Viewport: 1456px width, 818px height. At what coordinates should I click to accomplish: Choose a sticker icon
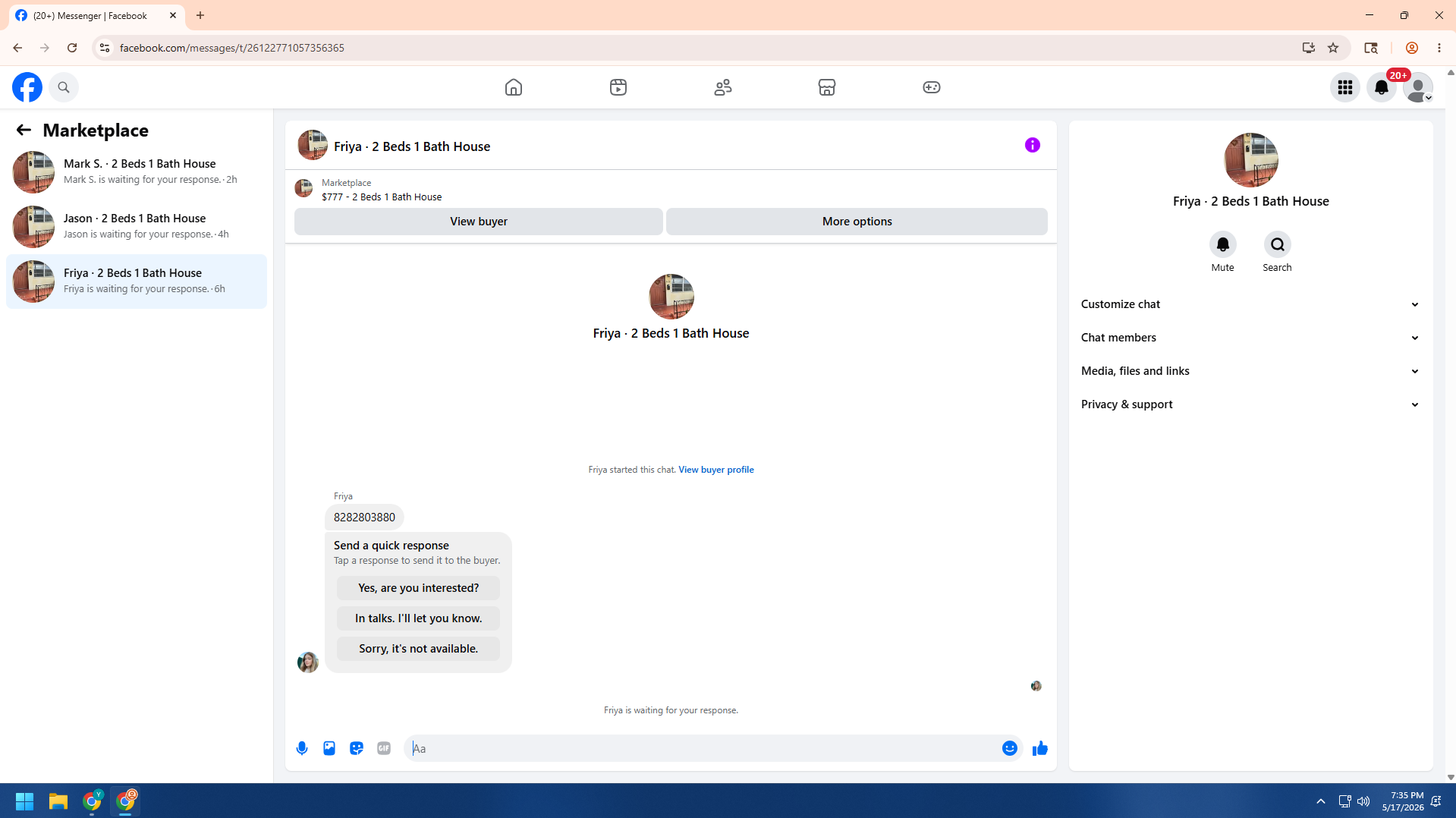coord(357,748)
